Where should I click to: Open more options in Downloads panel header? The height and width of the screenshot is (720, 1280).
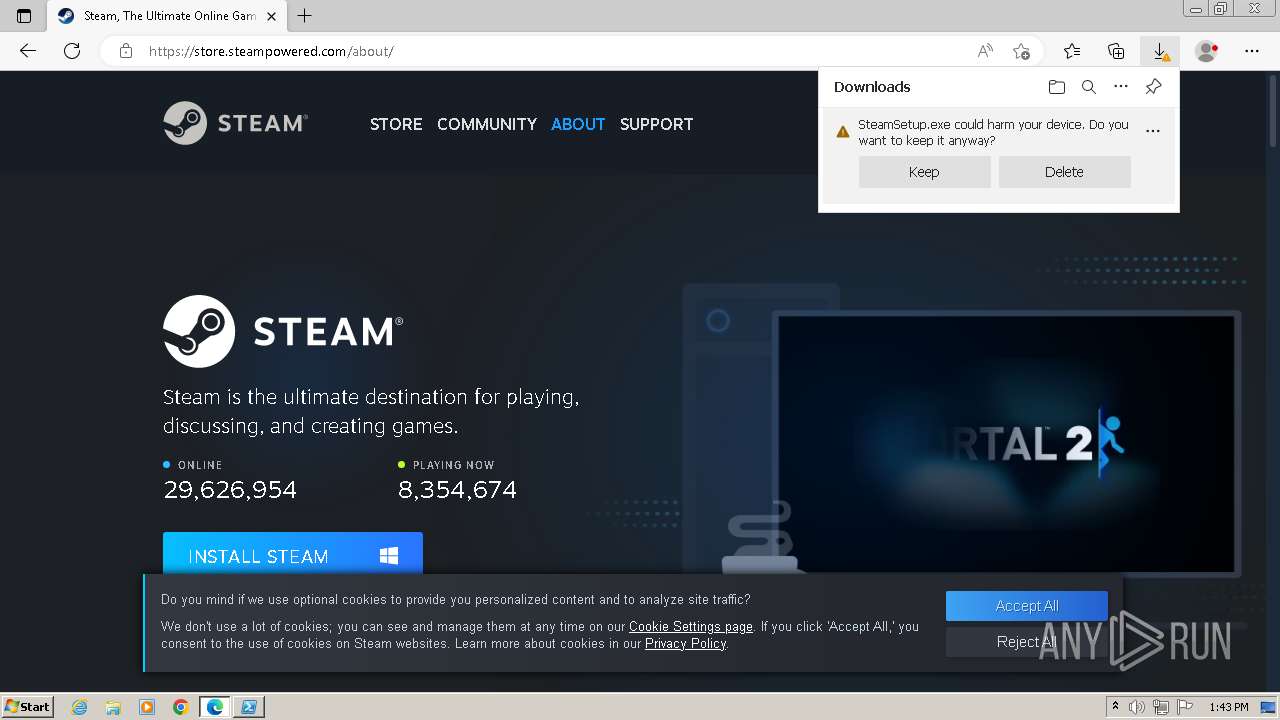(x=1121, y=87)
